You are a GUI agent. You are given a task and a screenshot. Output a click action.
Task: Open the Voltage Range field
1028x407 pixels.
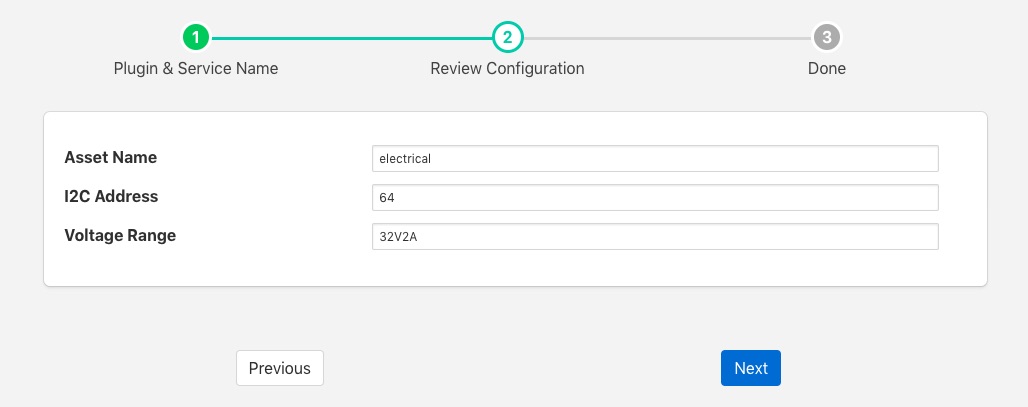click(654, 237)
